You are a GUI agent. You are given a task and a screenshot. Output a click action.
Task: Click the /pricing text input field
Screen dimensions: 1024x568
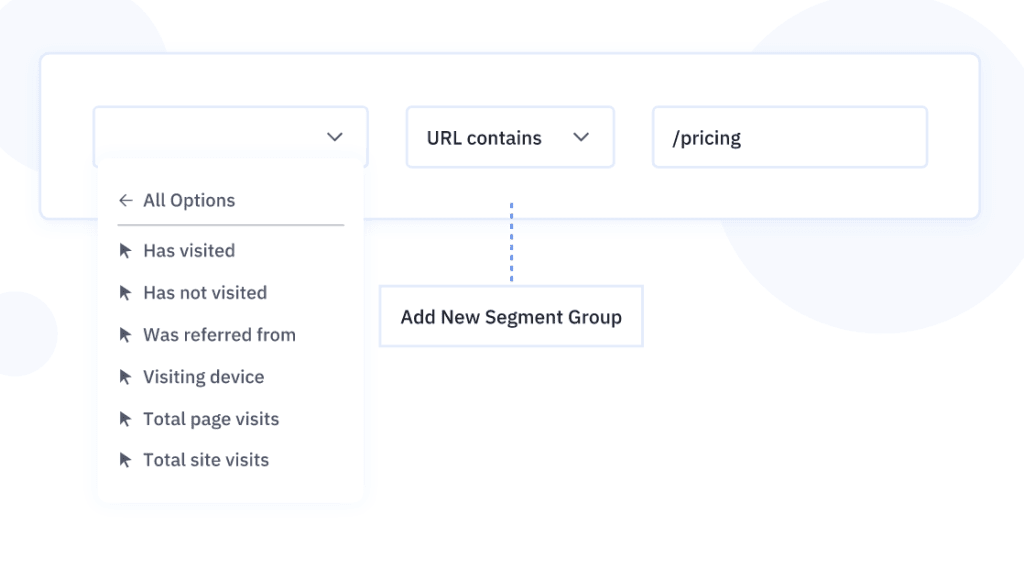(x=789, y=138)
